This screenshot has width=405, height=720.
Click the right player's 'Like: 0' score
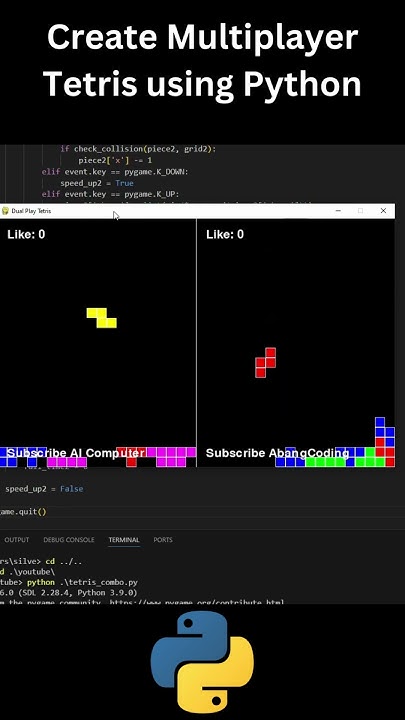tap(225, 235)
